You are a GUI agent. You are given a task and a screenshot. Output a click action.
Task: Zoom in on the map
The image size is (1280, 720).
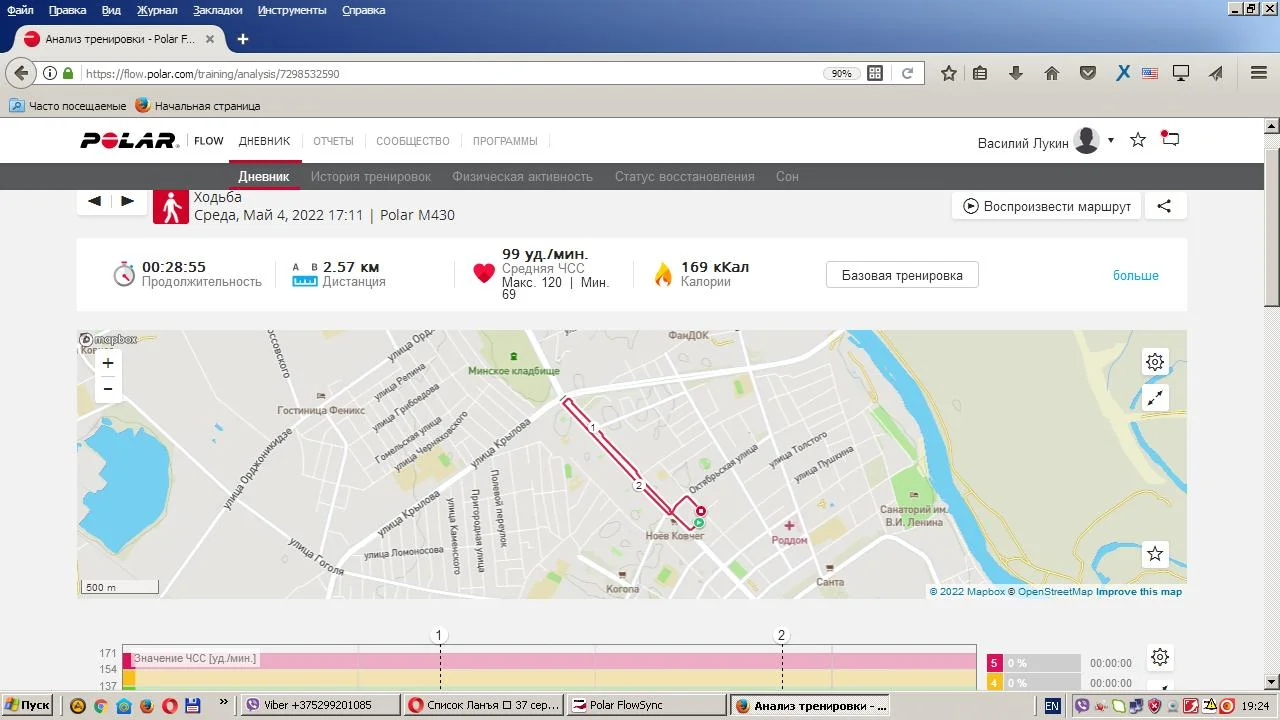(108, 364)
